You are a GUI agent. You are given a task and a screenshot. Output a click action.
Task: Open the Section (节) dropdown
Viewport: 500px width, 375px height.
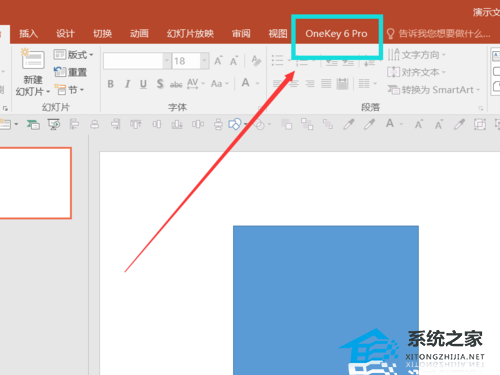click(69, 90)
